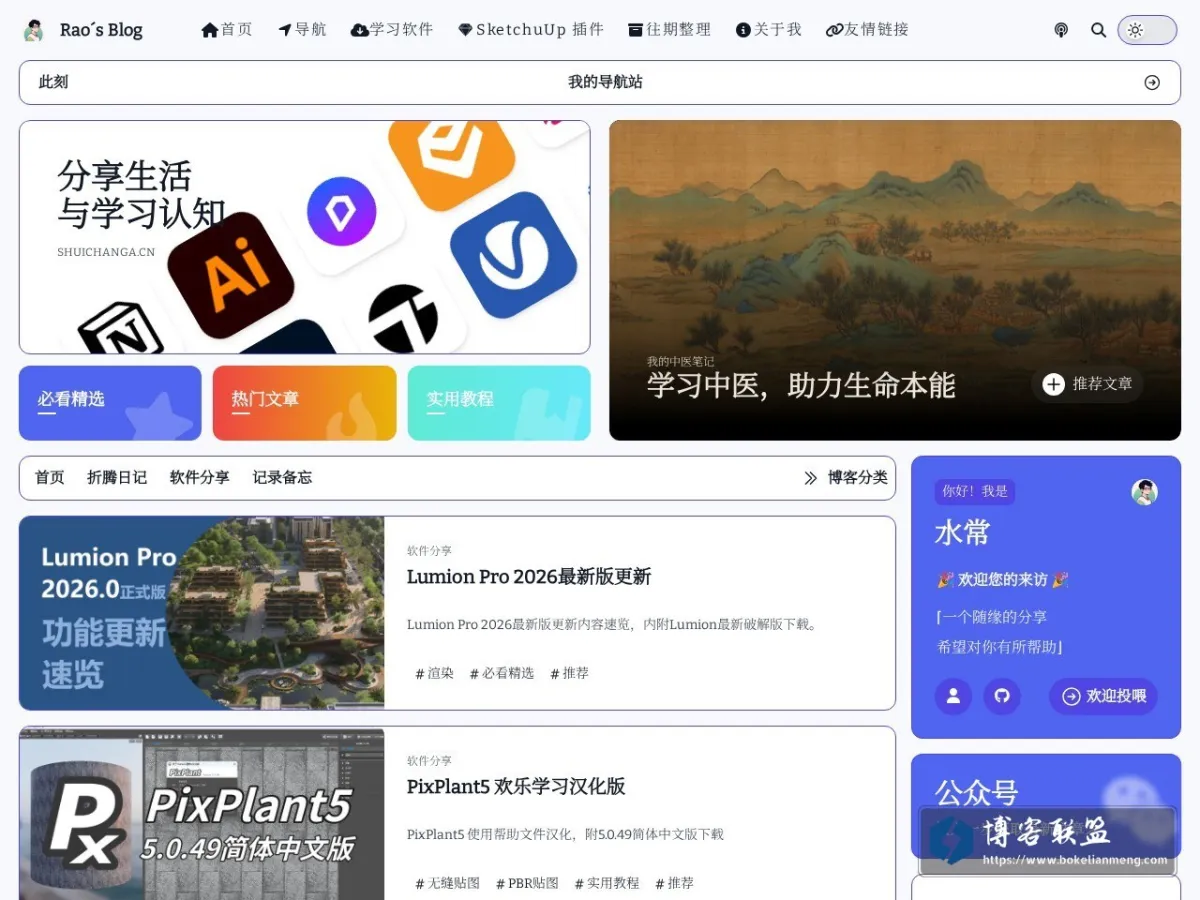Screen dimensions: 1200x900
Task: Open the 学习软件 menu item
Action: point(392,30)
